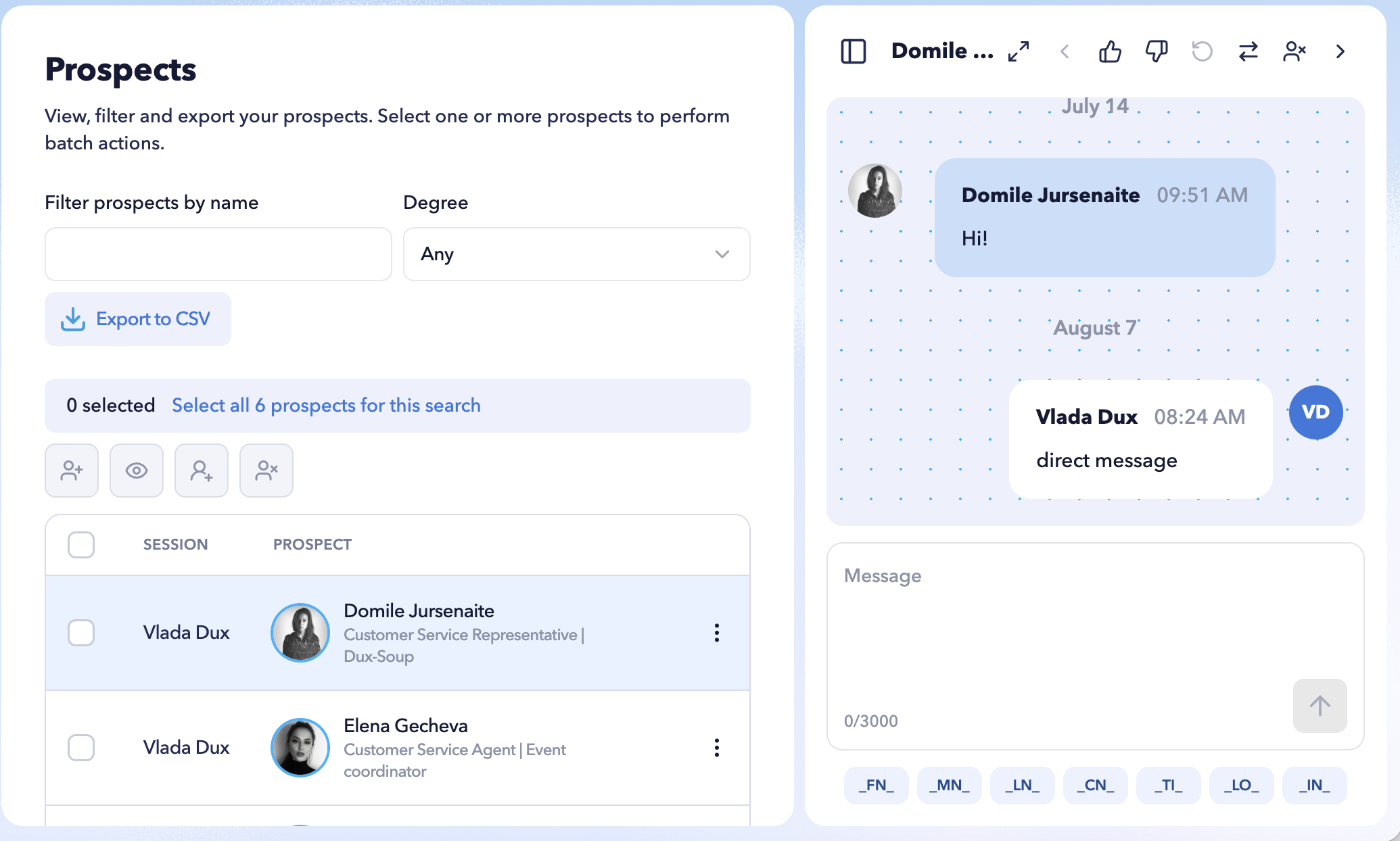
Task: Toggle the select-all header checkbox
Action: click(81, 545)
